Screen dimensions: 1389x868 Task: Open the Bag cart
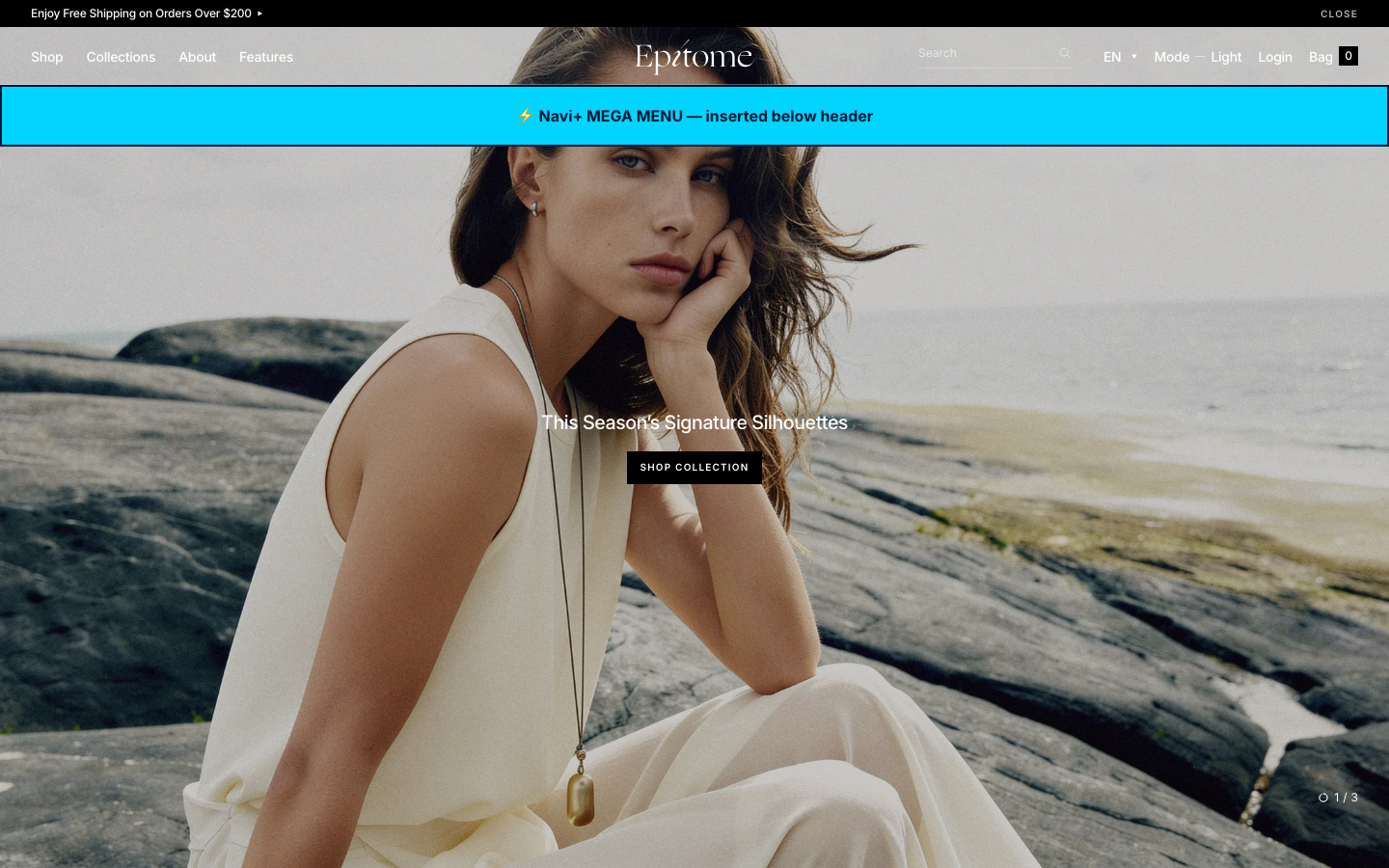point(1333,56)
